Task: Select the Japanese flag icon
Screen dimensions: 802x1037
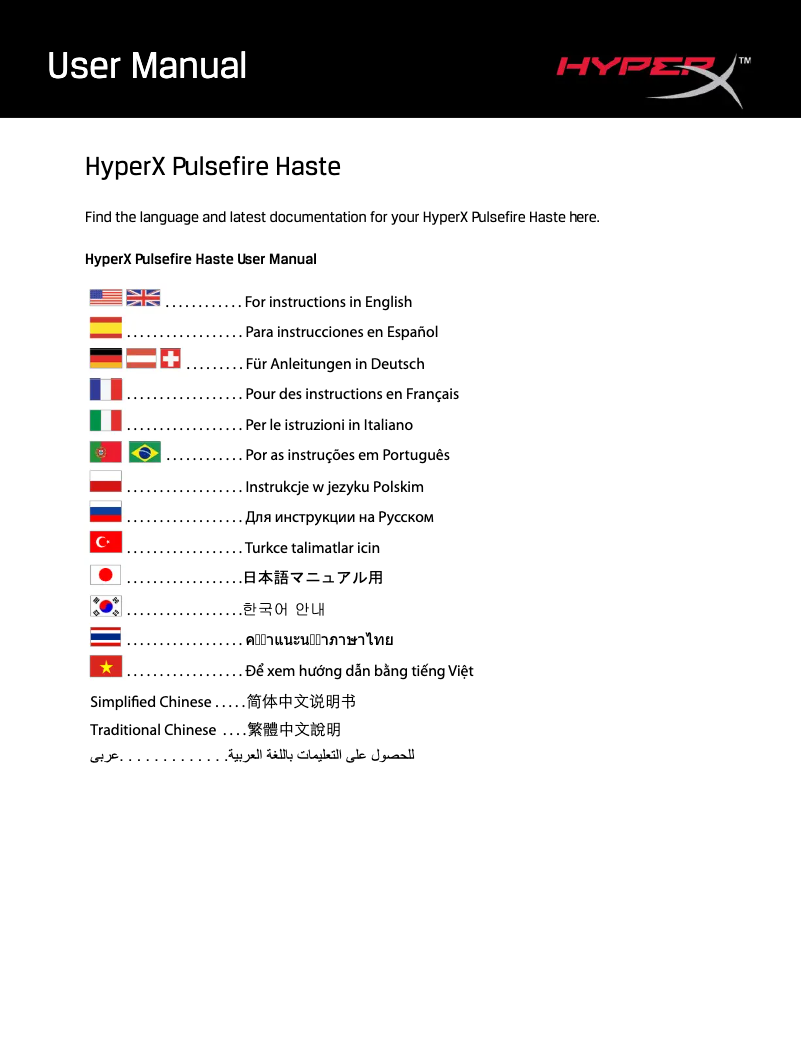Action: click(x=106, y=574)
